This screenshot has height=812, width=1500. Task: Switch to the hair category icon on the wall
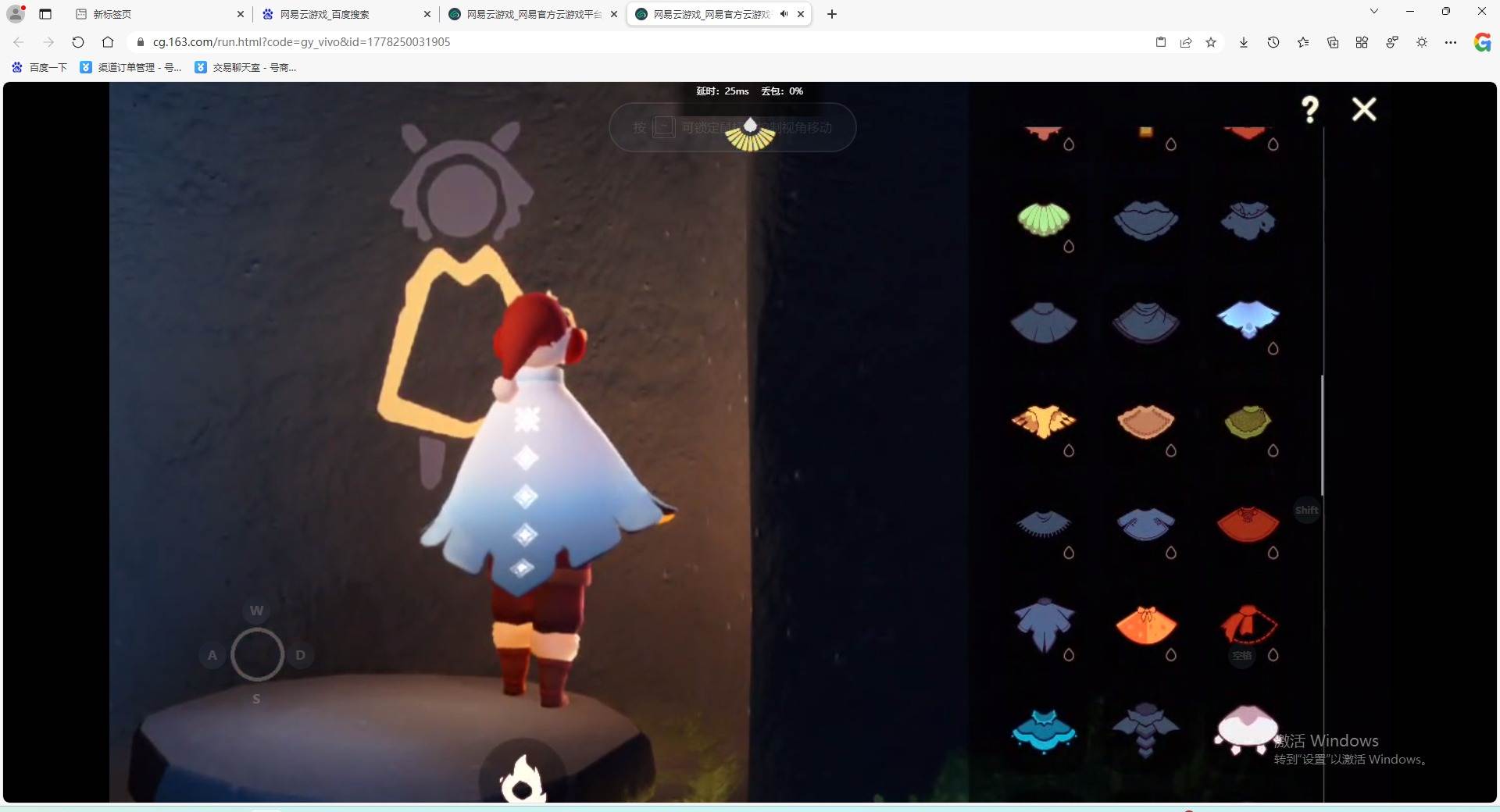pyautogui.click(x=462, y=182)
